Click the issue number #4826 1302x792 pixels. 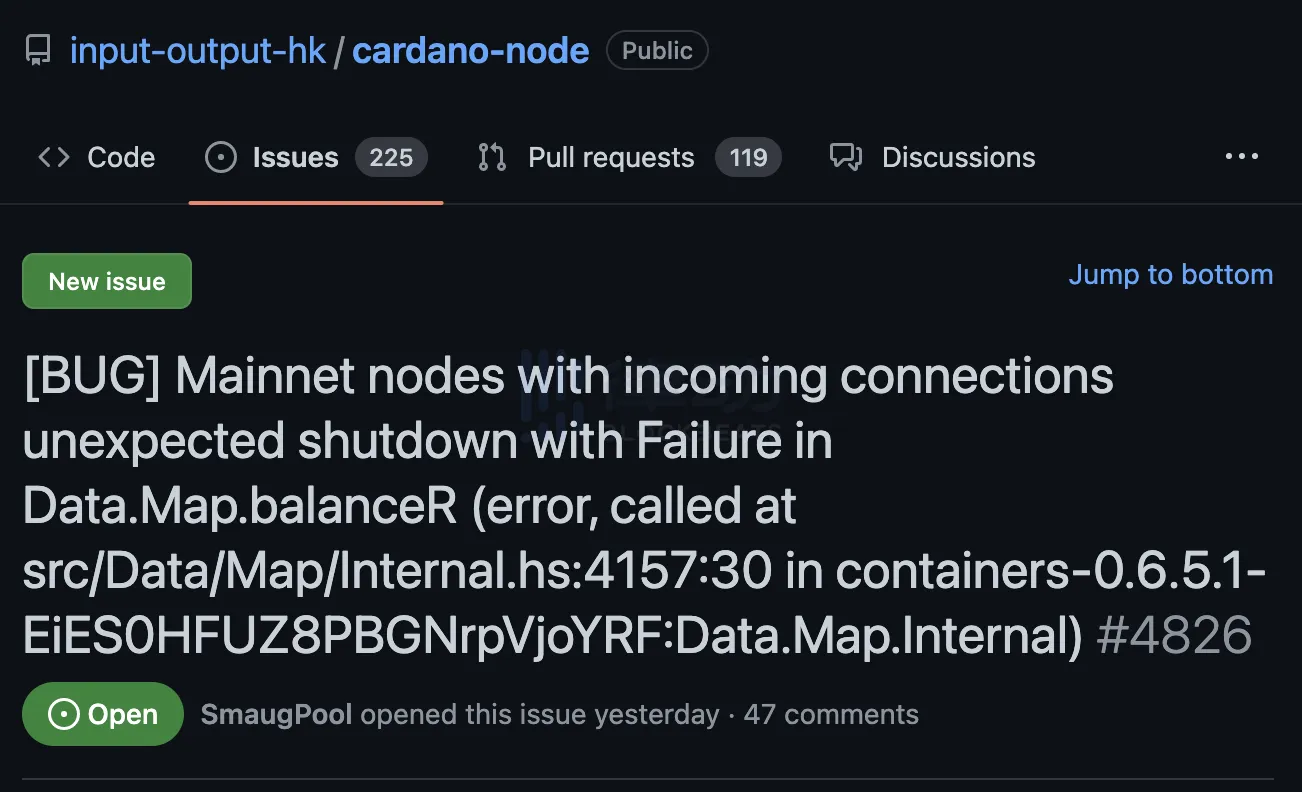point(1174,634)
